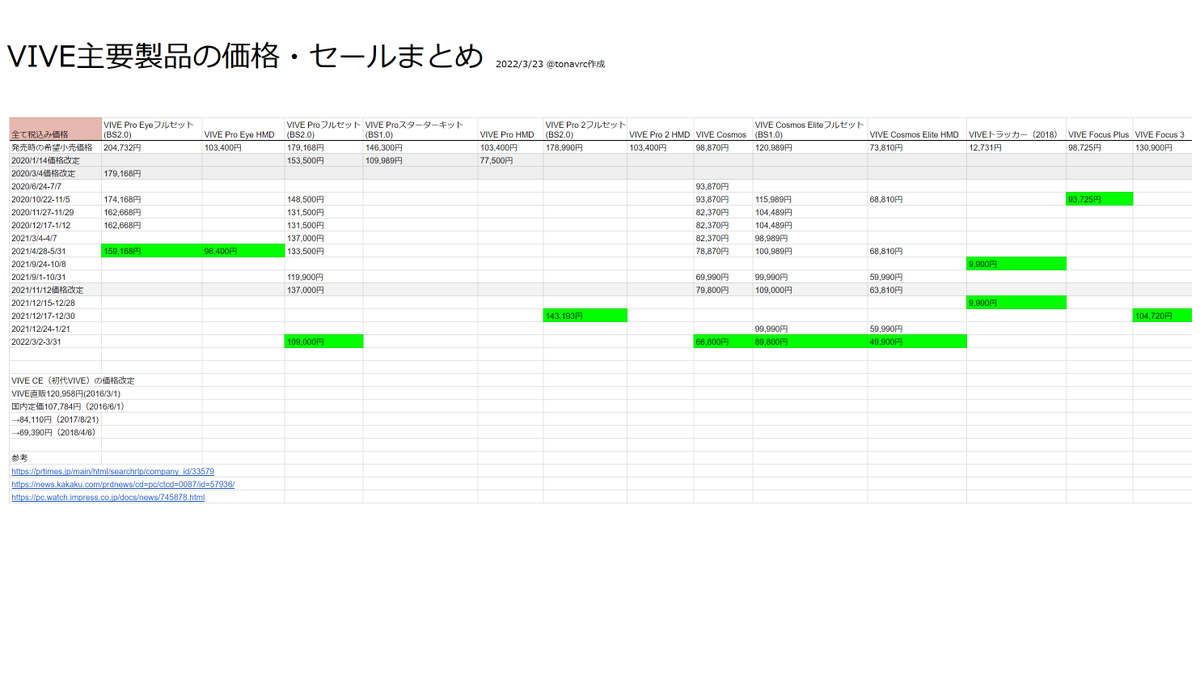Select the green 98,400円 cell
1200x675 pixels.
244,251
